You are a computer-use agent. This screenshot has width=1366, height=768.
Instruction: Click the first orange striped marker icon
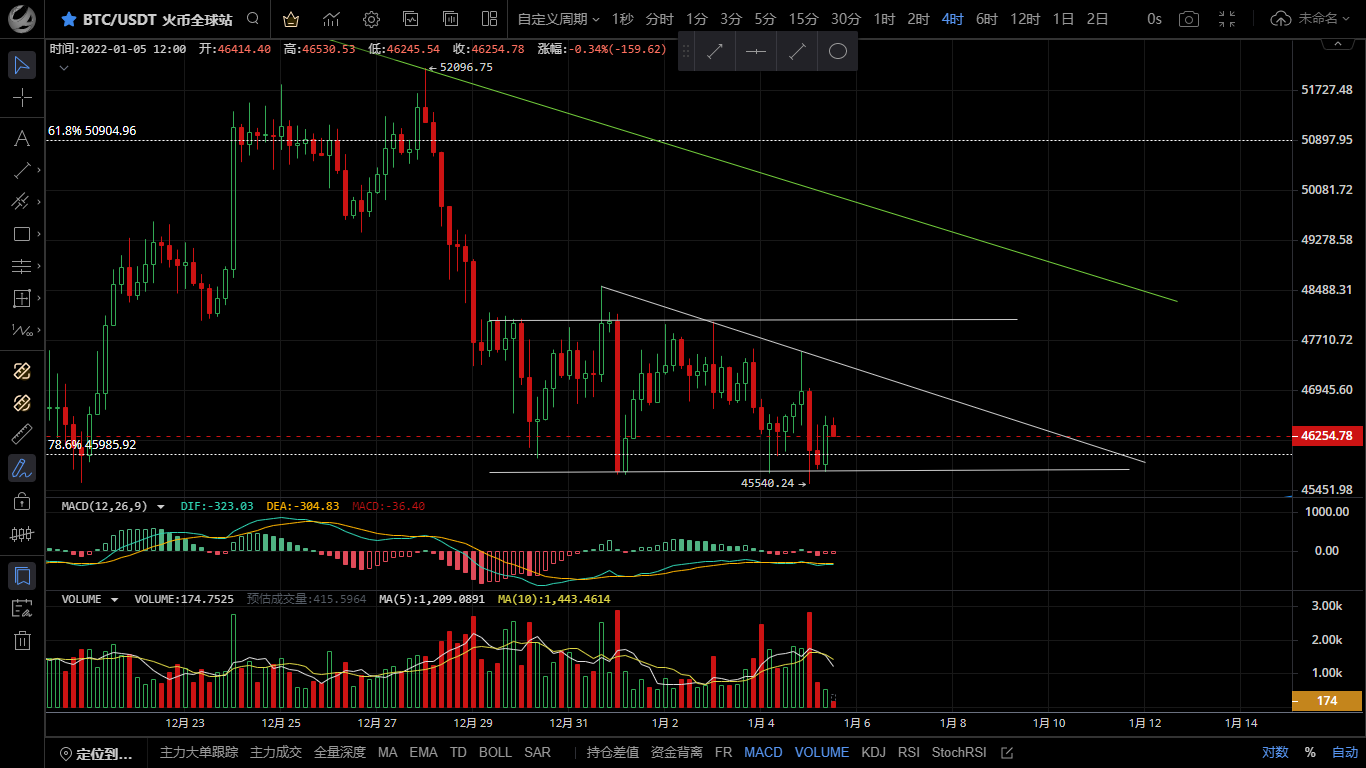(x=22, y=371)
